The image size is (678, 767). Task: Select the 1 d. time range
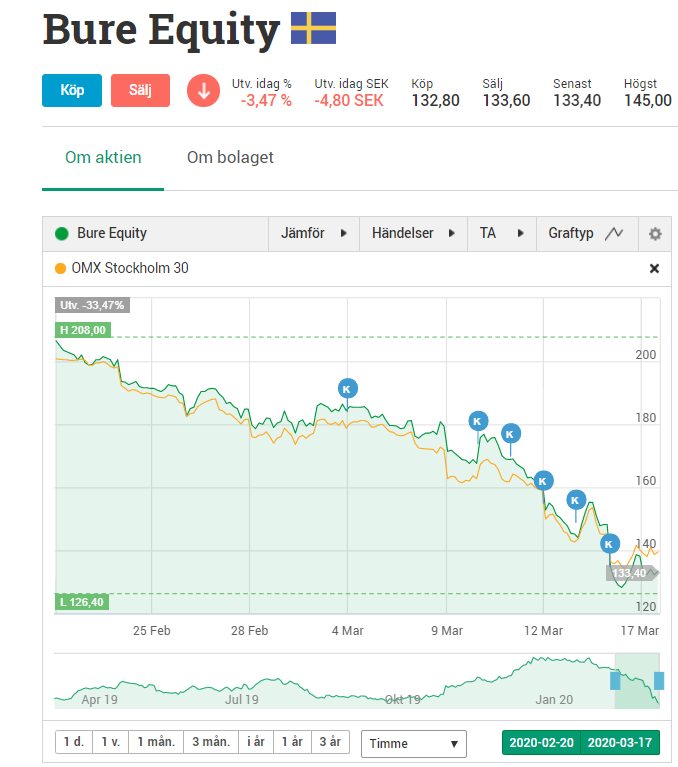tap(74, 742)
